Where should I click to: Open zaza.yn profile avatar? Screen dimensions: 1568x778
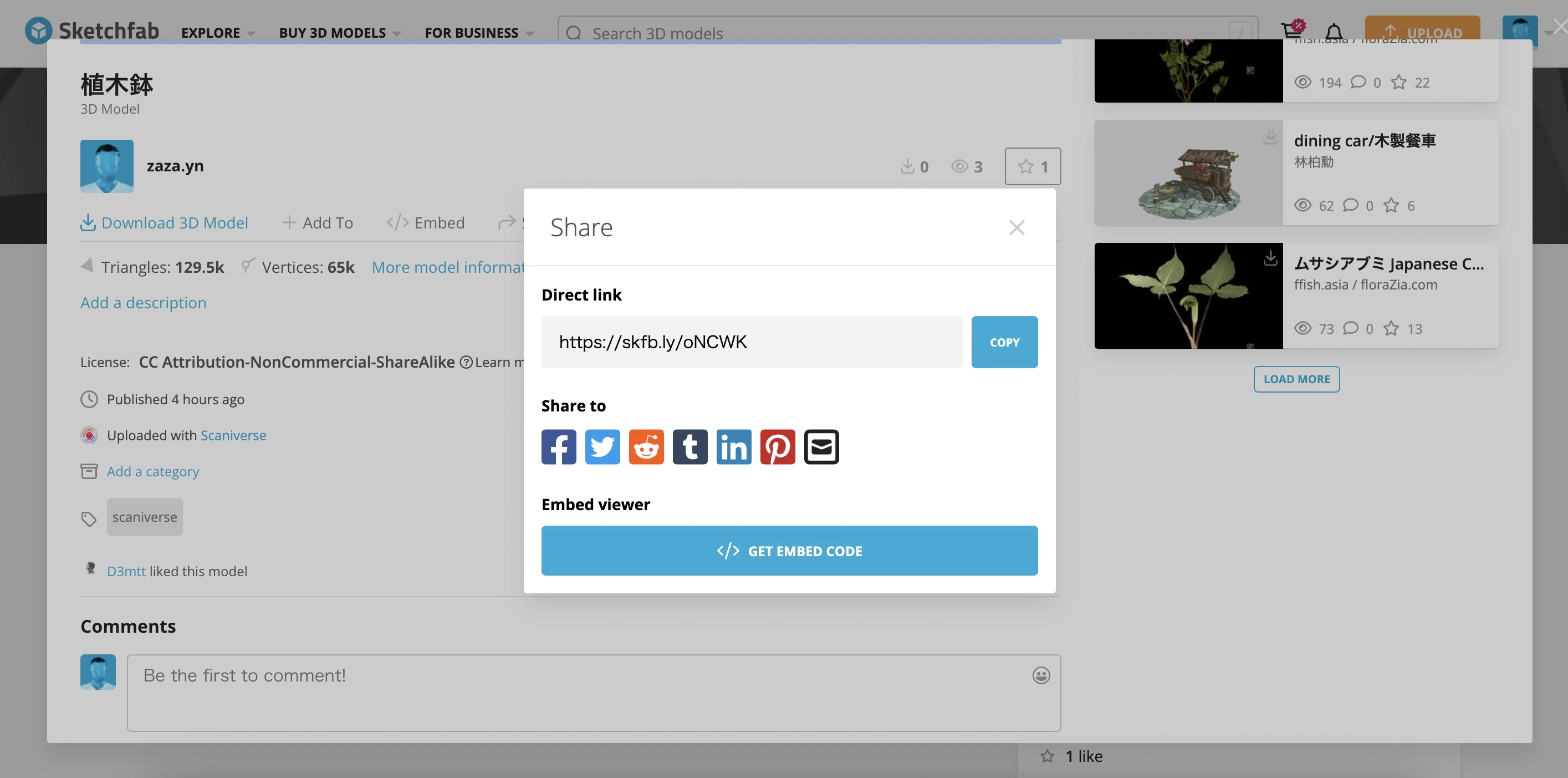[107, 166]
